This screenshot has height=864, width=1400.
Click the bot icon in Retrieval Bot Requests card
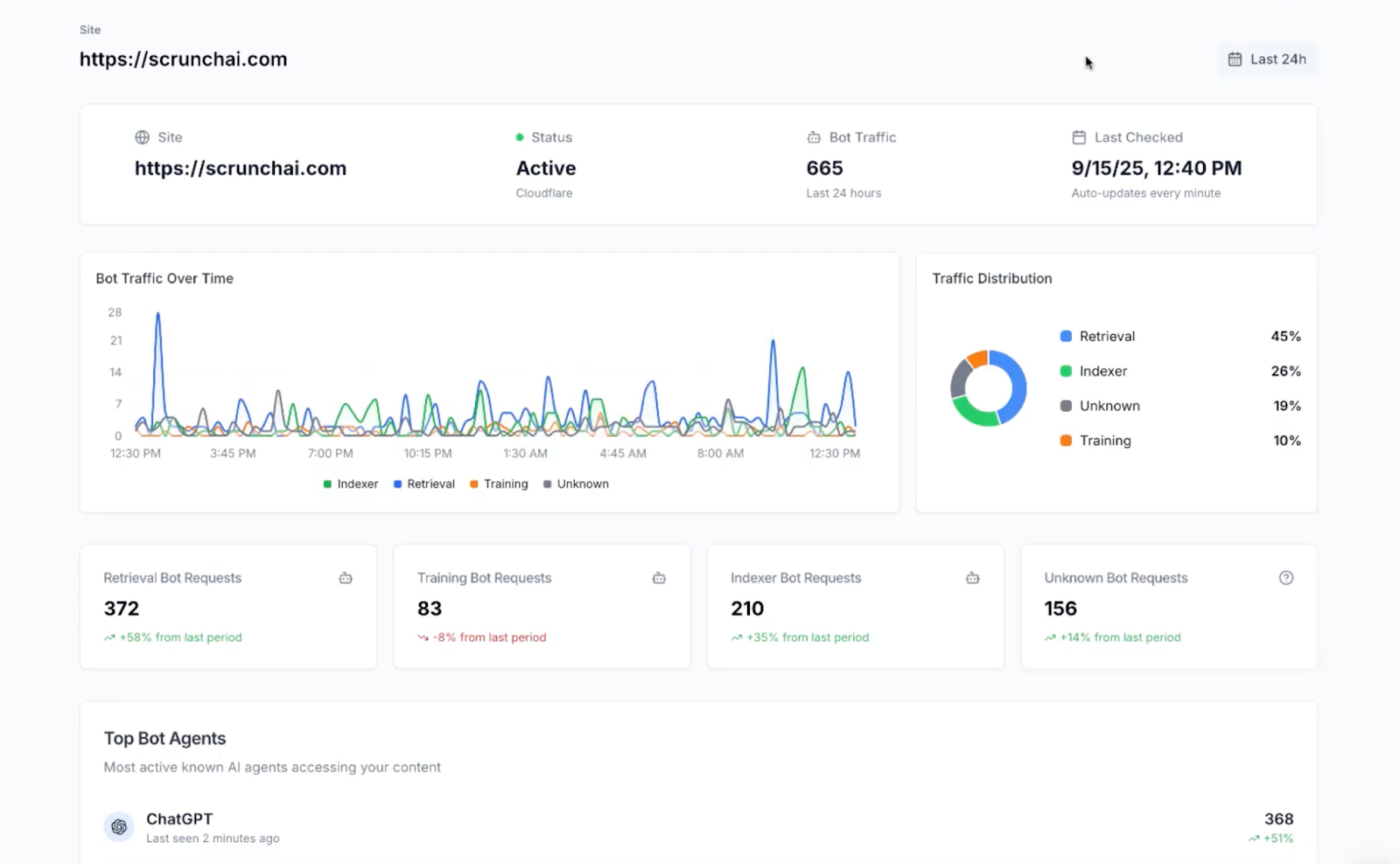tap(346, 578)
